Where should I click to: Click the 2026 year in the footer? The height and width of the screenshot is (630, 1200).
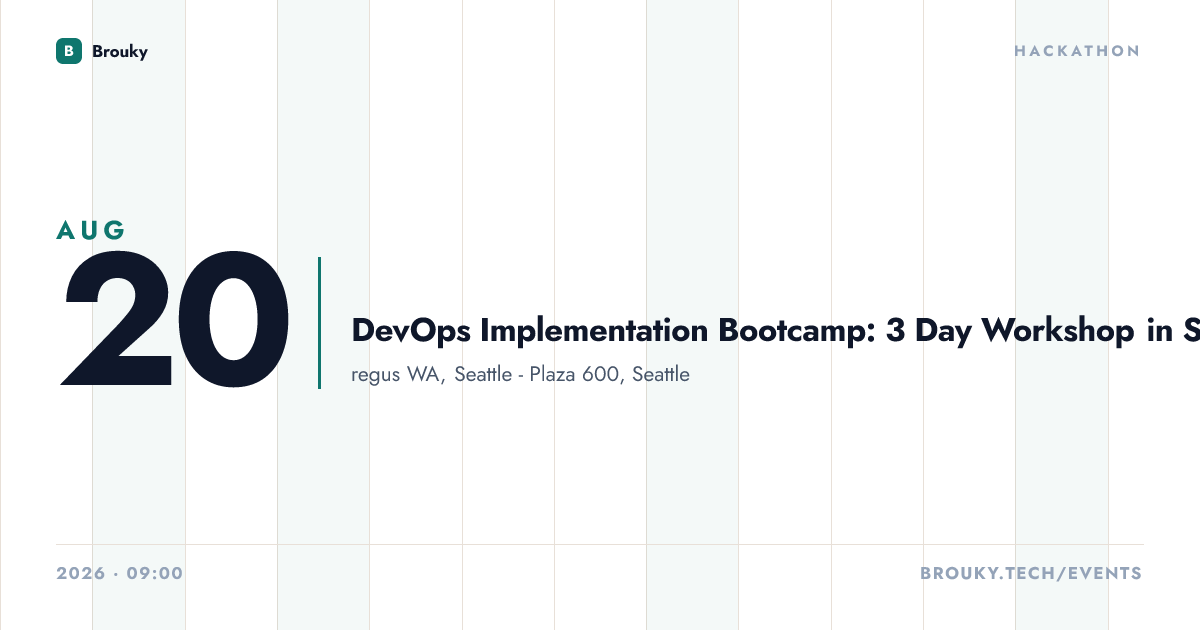coord(80,573)
